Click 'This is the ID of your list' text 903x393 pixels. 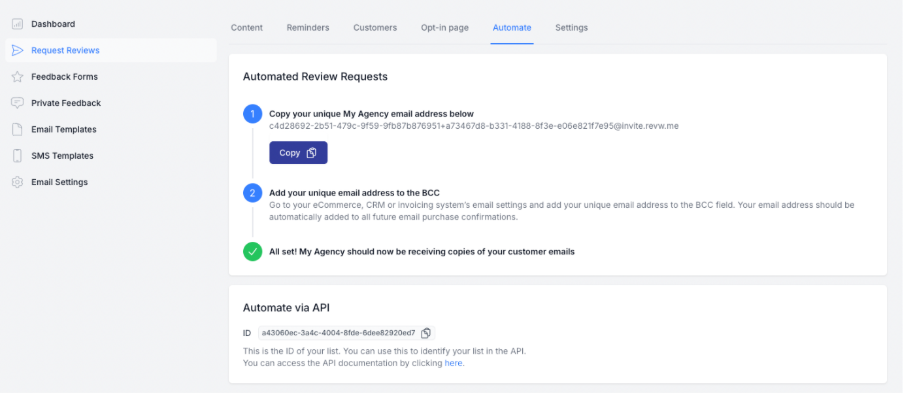(x=385, y=351)
